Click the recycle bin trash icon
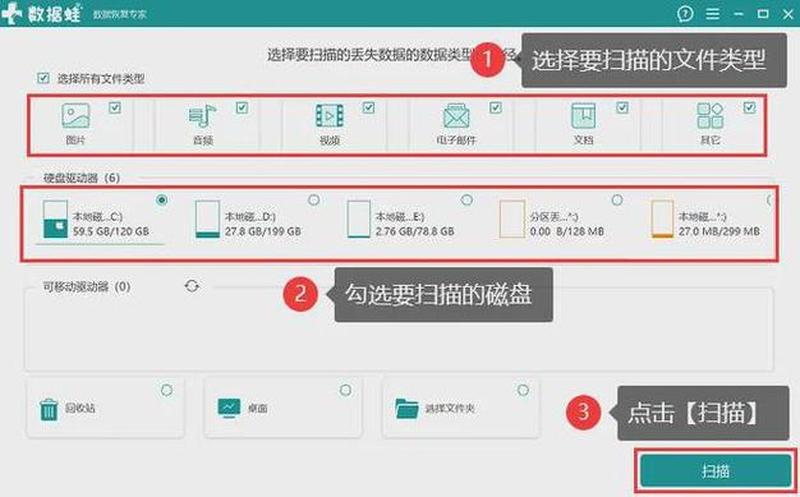Image resolution: width=800 pixels, height=497 pixels. pos(49,409)
